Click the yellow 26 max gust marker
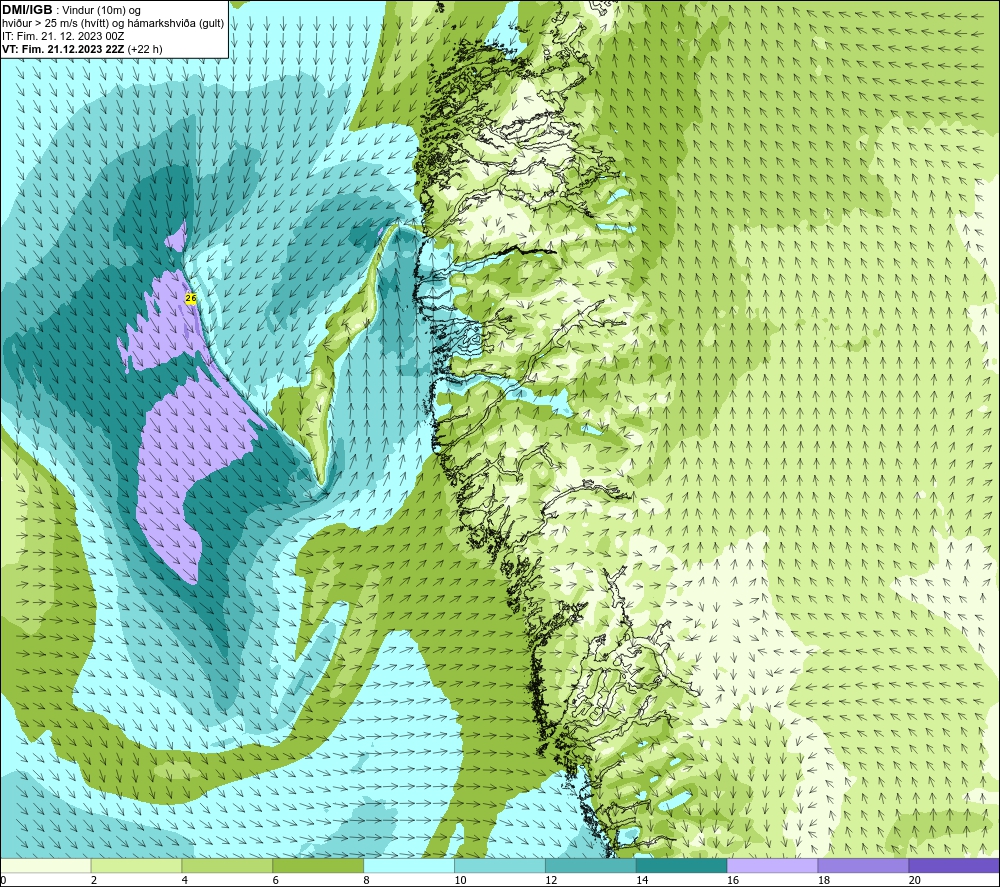Screen dimensions: 1000x887 click(x=191, y=298)
